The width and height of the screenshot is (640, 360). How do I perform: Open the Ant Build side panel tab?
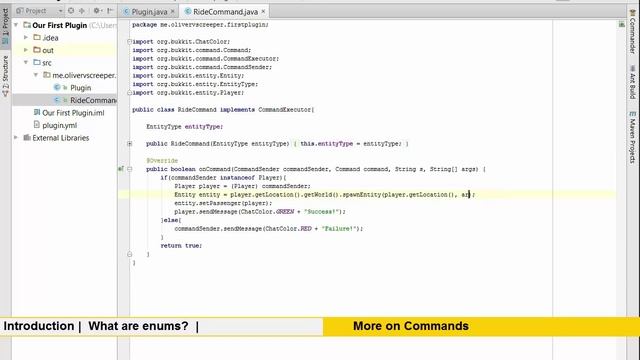(632, 82)
